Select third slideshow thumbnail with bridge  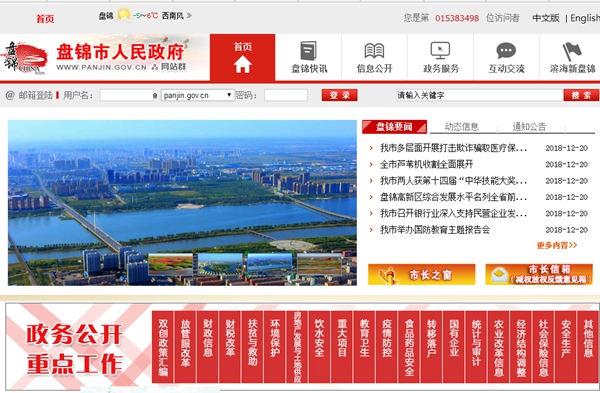(270, 264)
